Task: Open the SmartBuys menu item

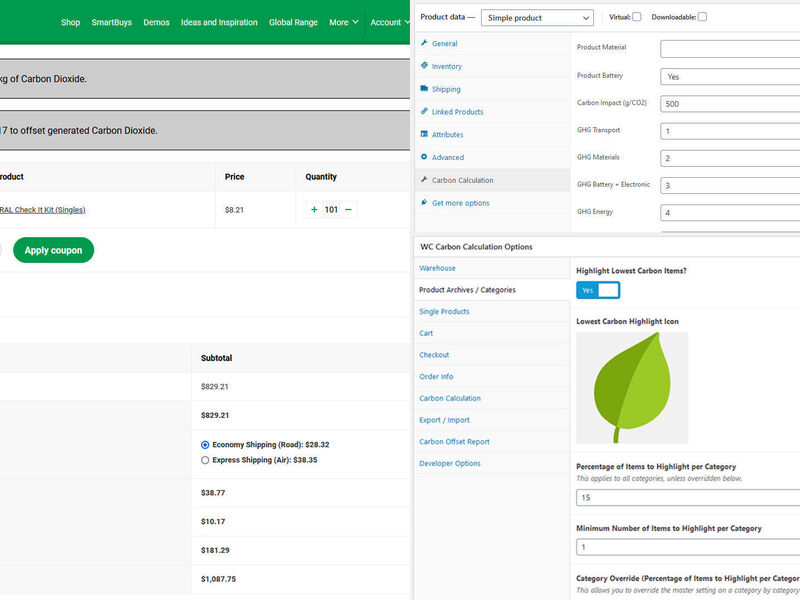Action: coord(112,22)
